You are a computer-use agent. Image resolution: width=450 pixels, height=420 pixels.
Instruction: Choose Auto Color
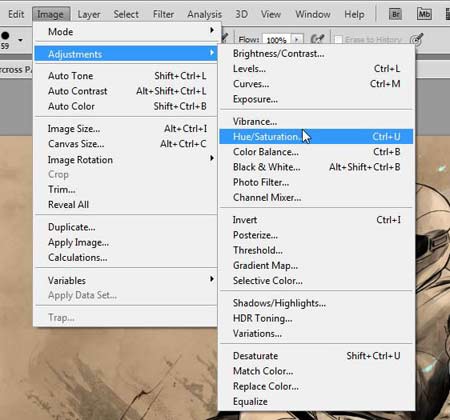click(x=126, y=106)
